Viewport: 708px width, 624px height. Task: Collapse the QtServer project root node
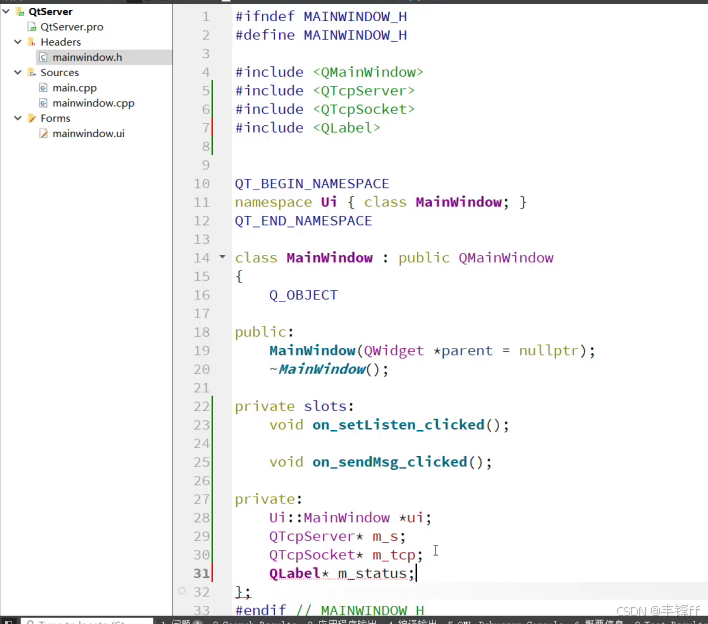(x=6, y=11)
